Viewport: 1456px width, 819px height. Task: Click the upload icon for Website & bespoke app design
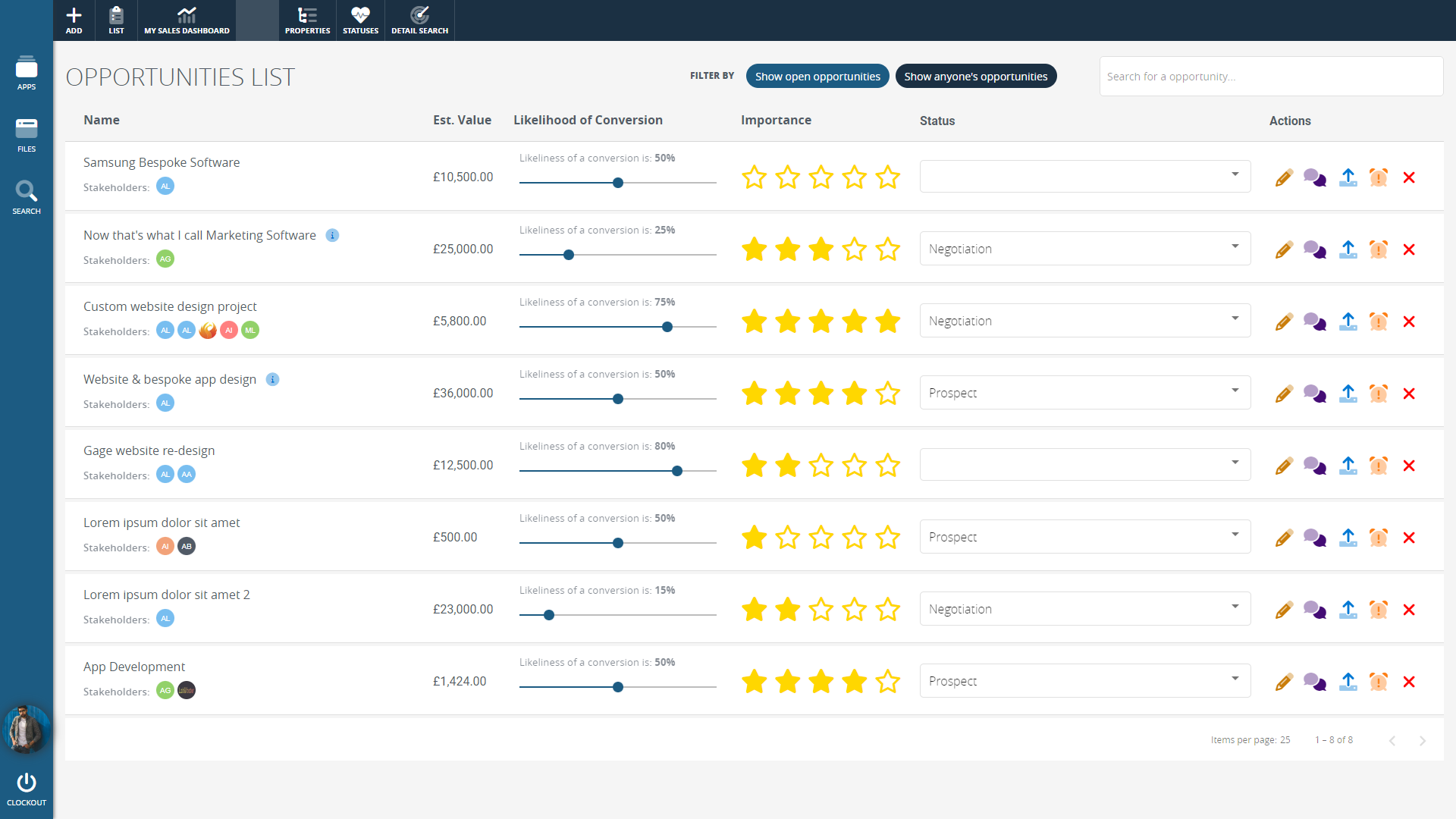(x=1348, y=394)
